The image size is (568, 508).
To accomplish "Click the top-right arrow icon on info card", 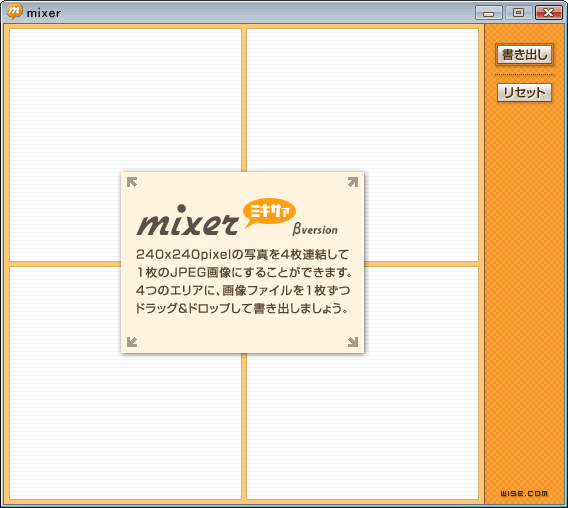I will 353,182.
